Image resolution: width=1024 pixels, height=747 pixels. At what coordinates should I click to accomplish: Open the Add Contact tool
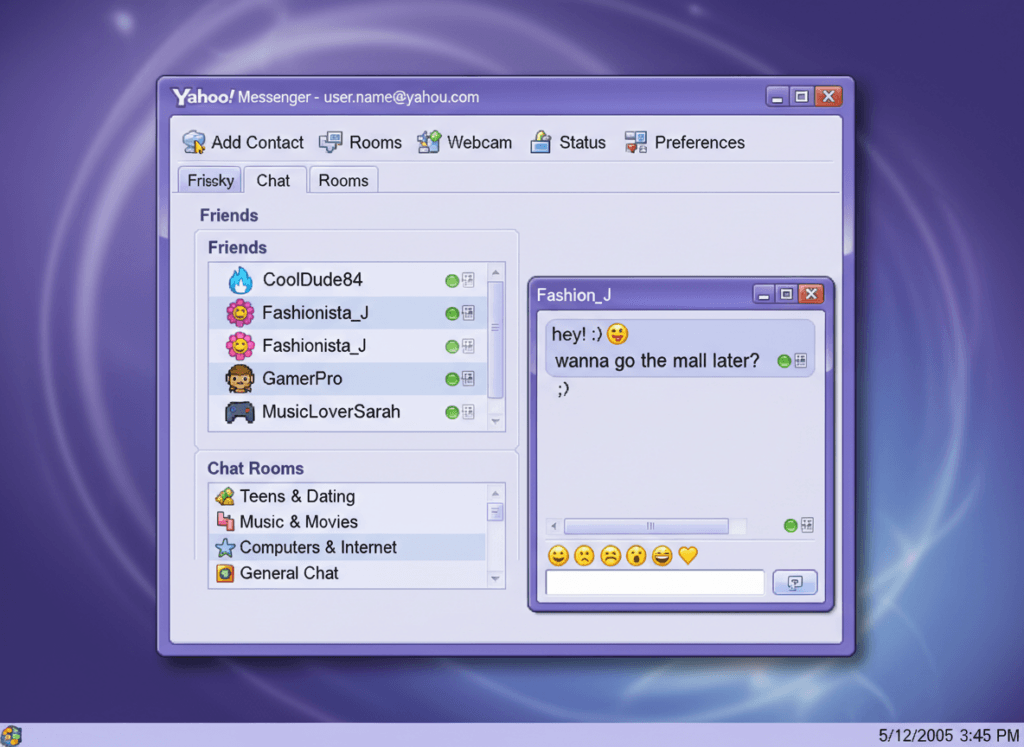tap(243, 142)
